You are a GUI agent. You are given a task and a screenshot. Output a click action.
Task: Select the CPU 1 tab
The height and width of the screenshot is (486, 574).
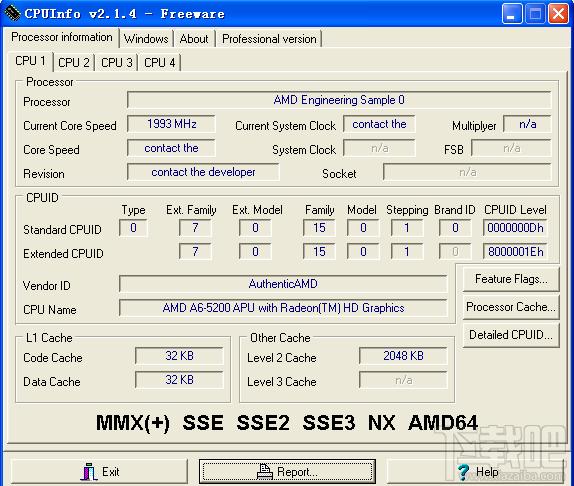click(x=30, y=61)
